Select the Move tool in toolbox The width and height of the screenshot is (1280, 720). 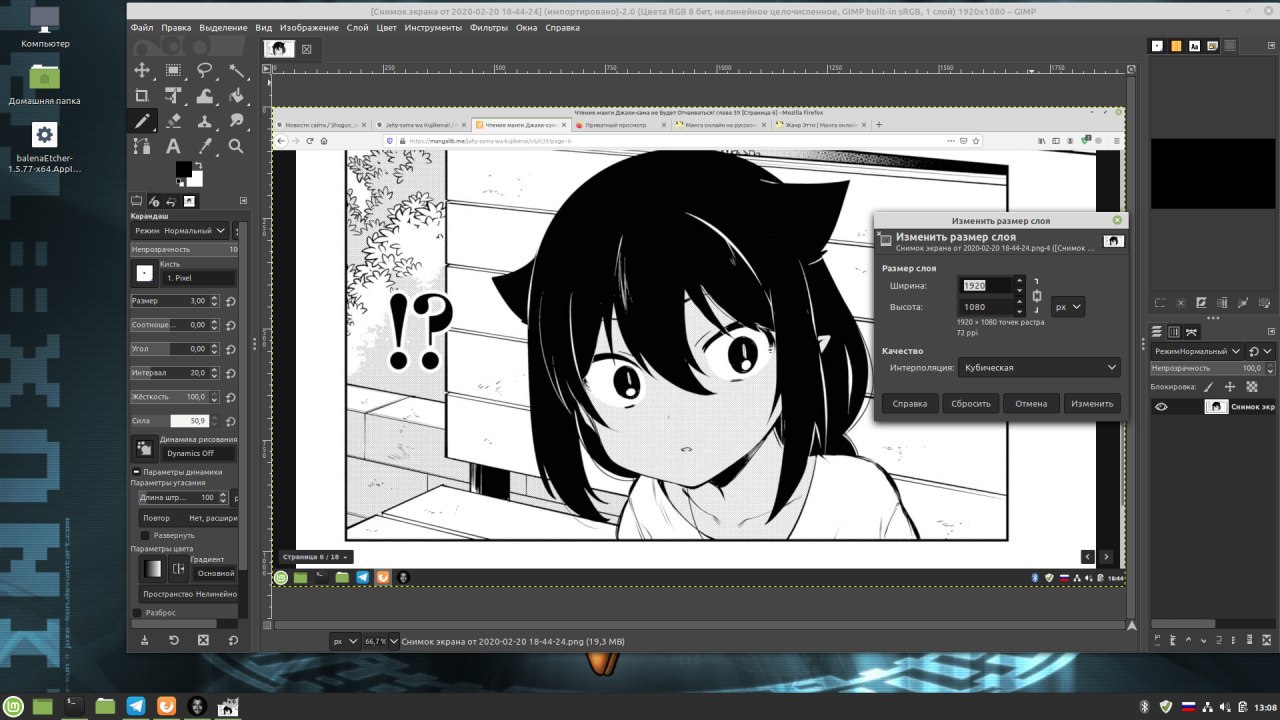tap(142, 70)
